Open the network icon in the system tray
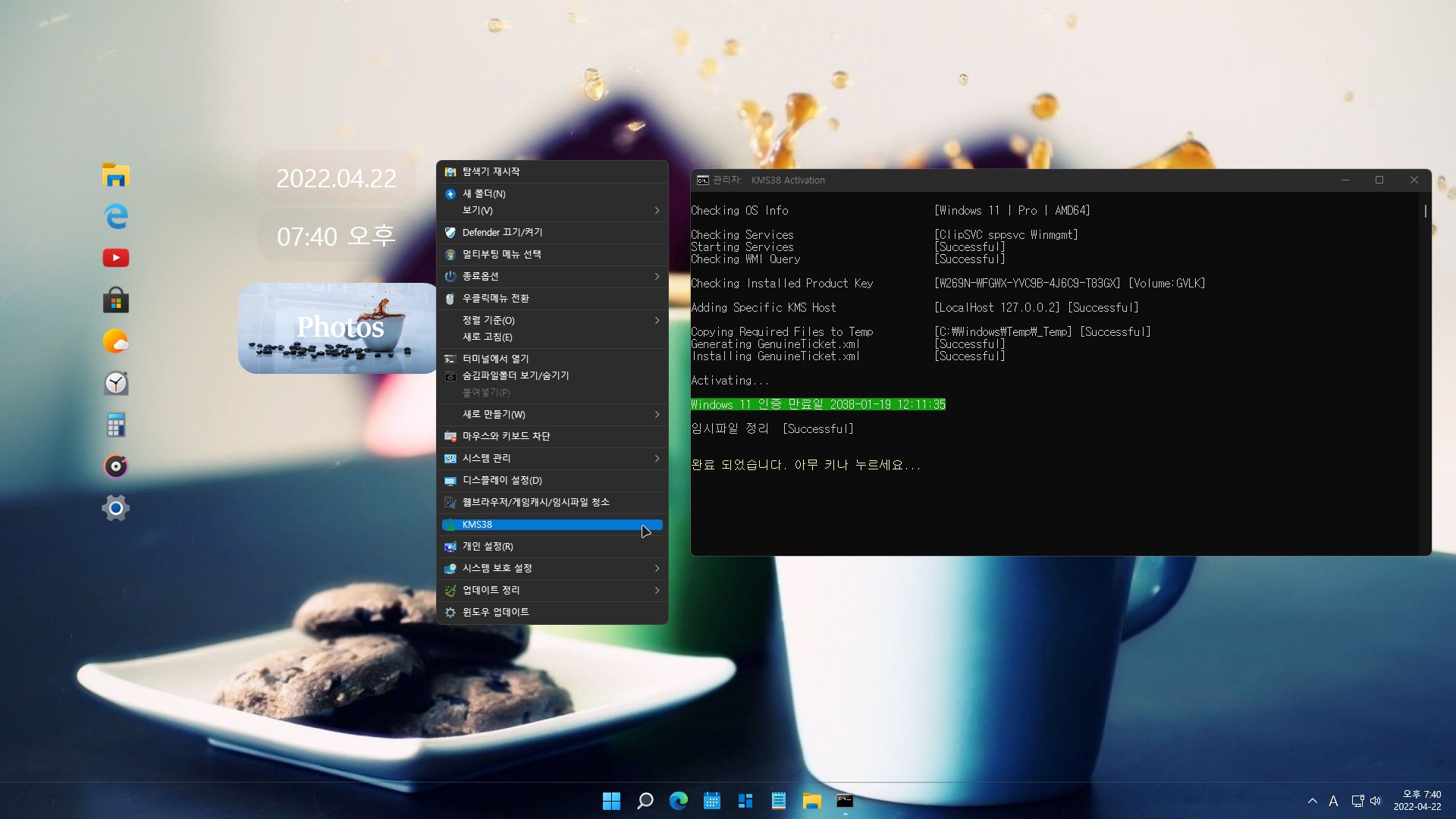 tap(1357, 801)
